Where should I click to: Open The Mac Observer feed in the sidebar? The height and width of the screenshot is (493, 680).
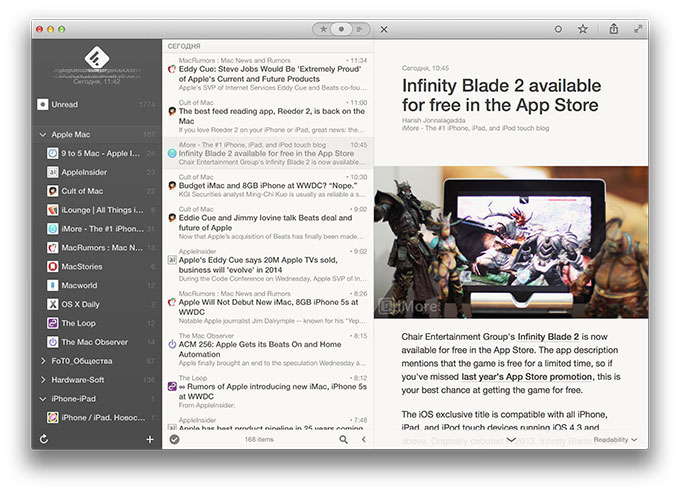point(97,342)
